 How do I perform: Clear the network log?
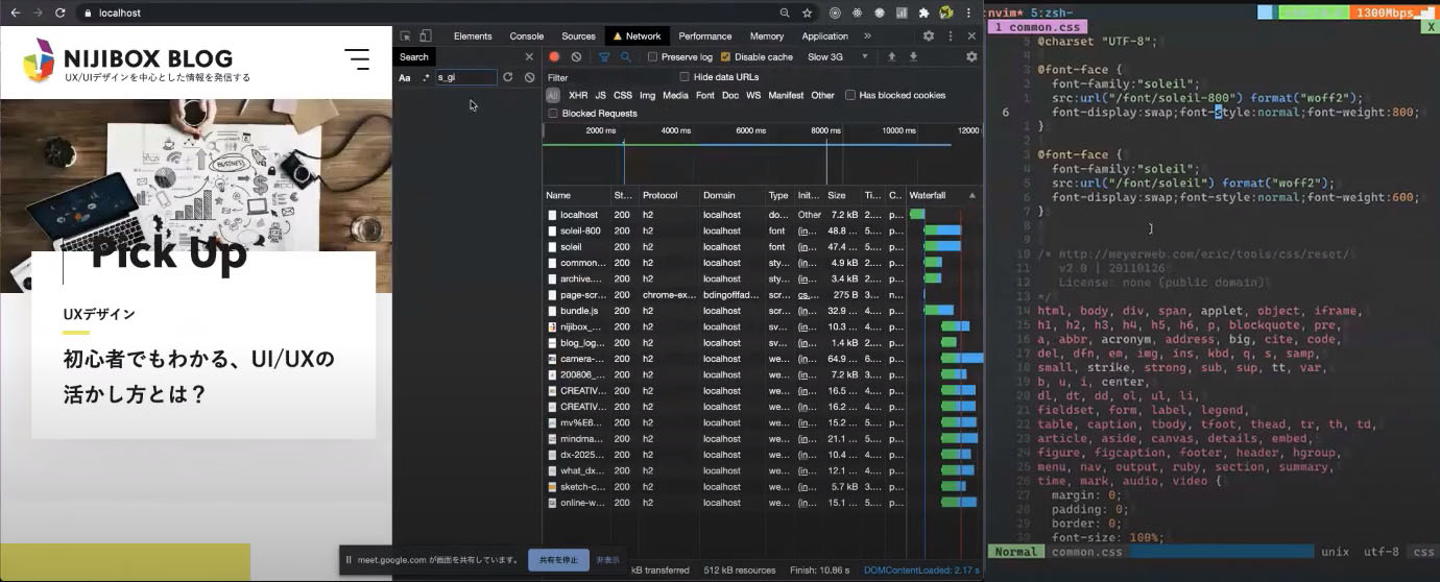pos(576,57)
